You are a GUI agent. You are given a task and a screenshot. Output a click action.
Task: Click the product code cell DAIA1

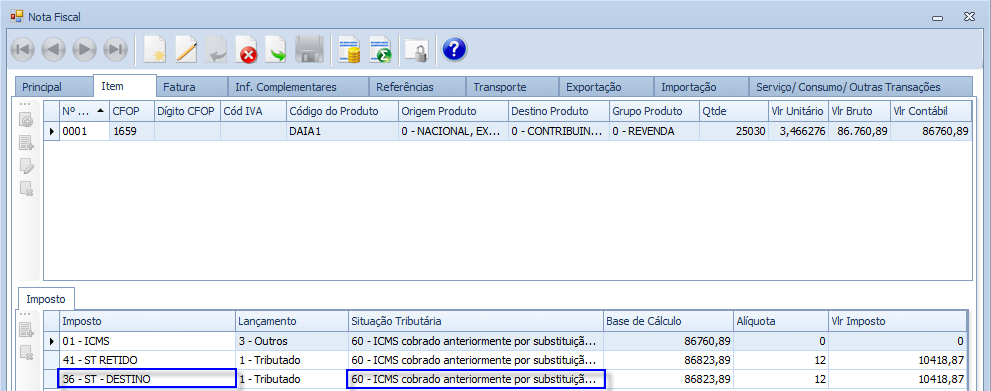tap(342, 131)
